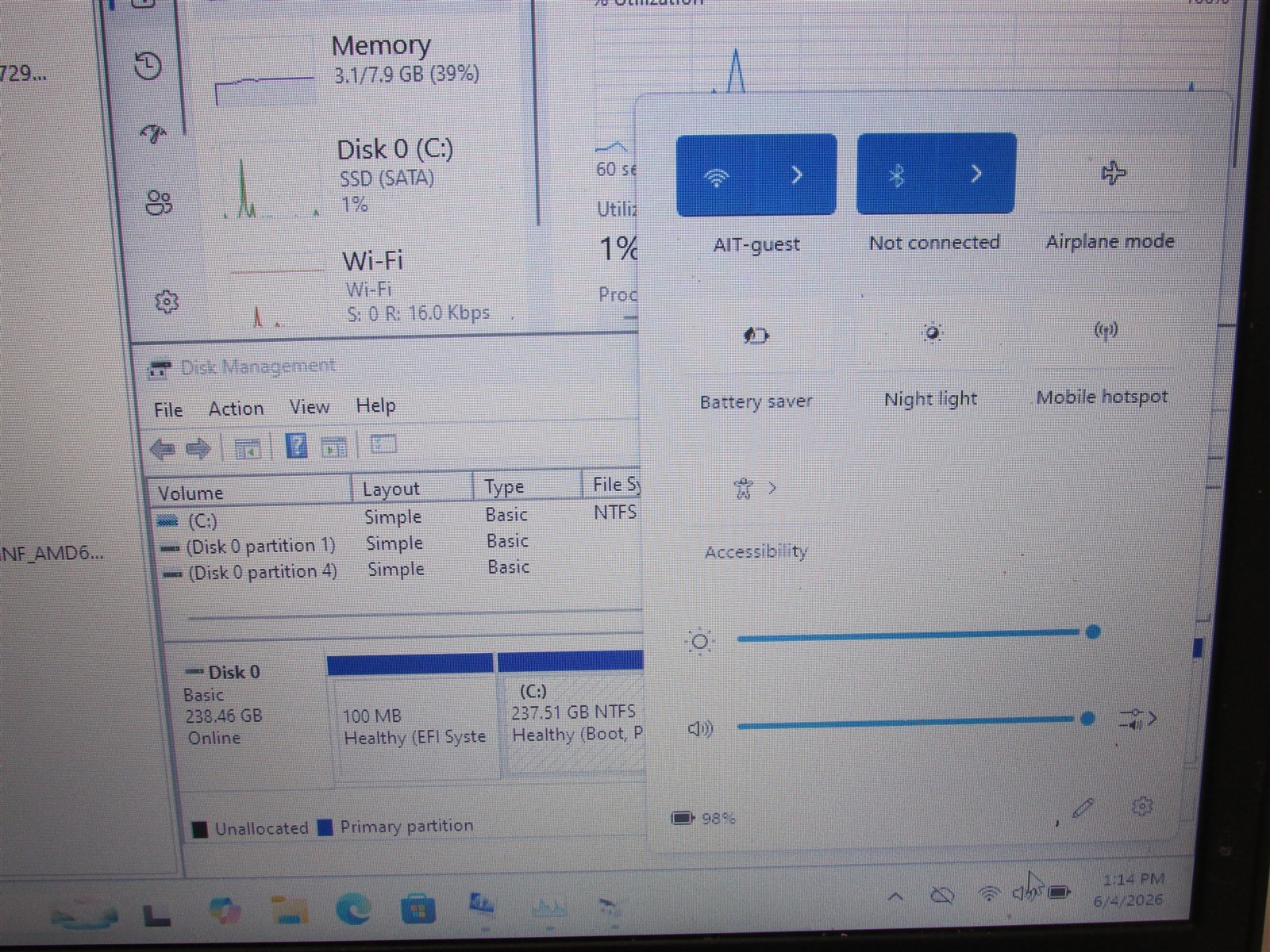1270x952 pixels.
Task: Click the Night light label
Action: click(x=930, y=399)
